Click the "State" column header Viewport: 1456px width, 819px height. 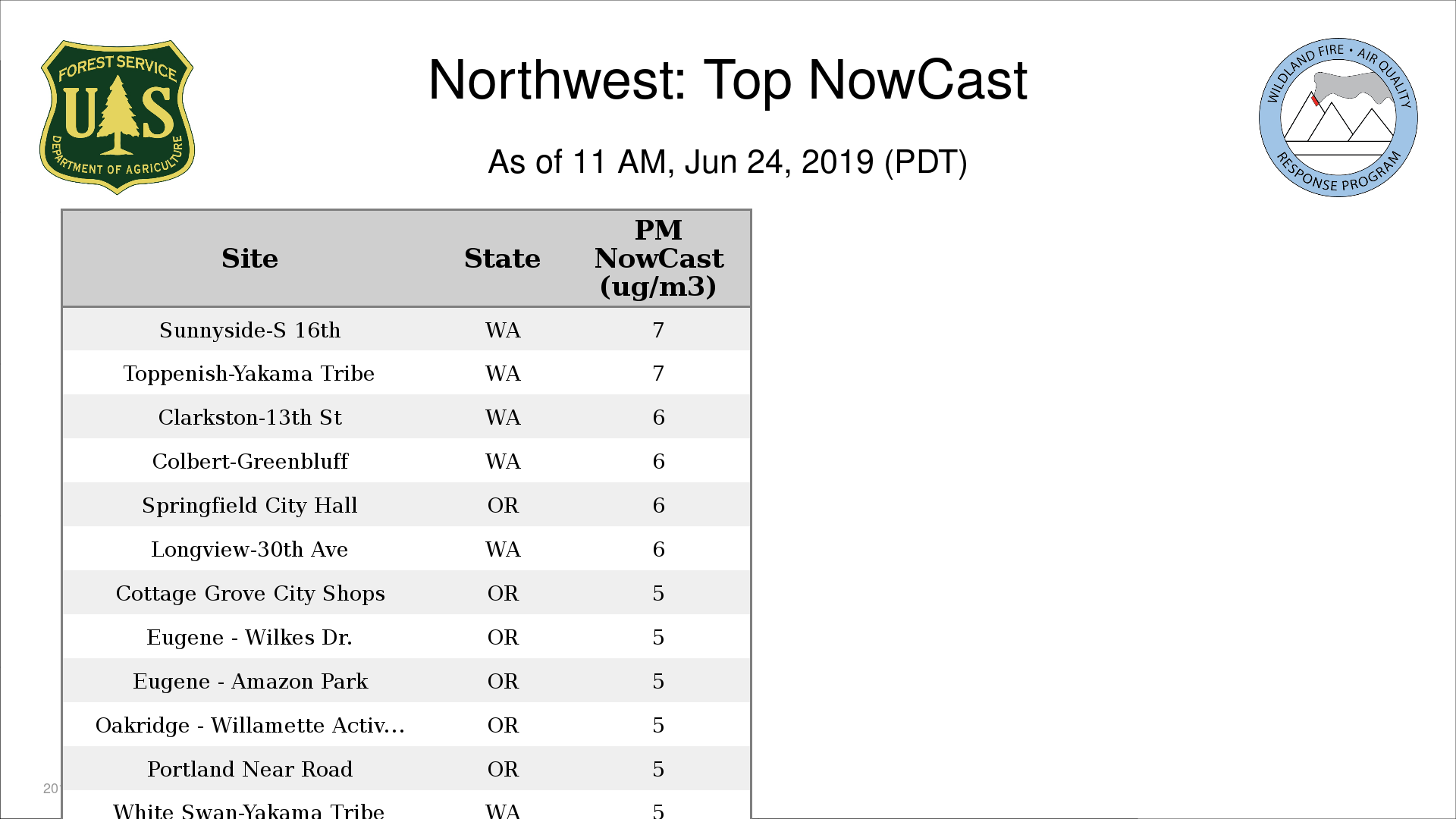pyautogui.click(x=502, y=259)
